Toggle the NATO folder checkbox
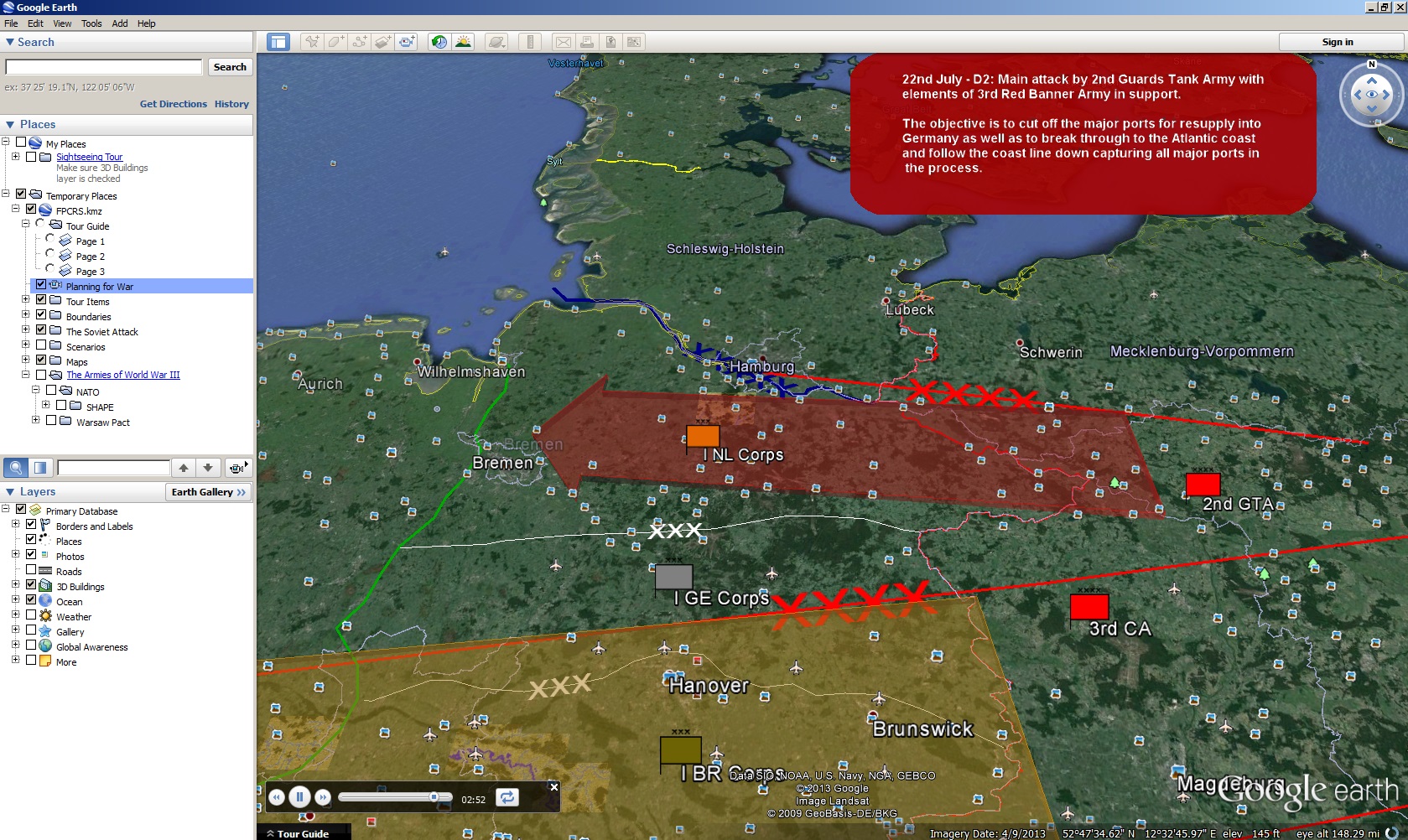1408x840 pixels. coord(51,391)
